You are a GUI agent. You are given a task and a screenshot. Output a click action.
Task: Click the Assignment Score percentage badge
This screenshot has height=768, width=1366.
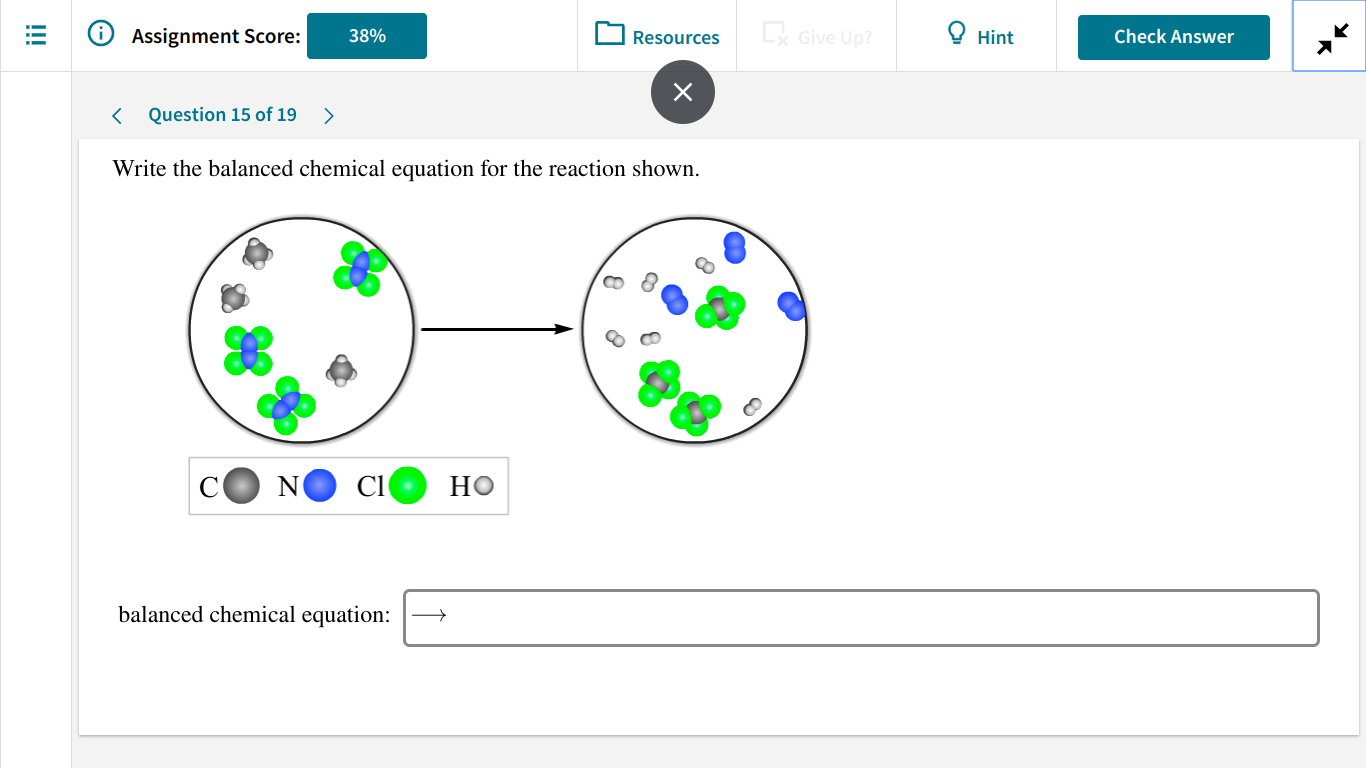(366, 35)
